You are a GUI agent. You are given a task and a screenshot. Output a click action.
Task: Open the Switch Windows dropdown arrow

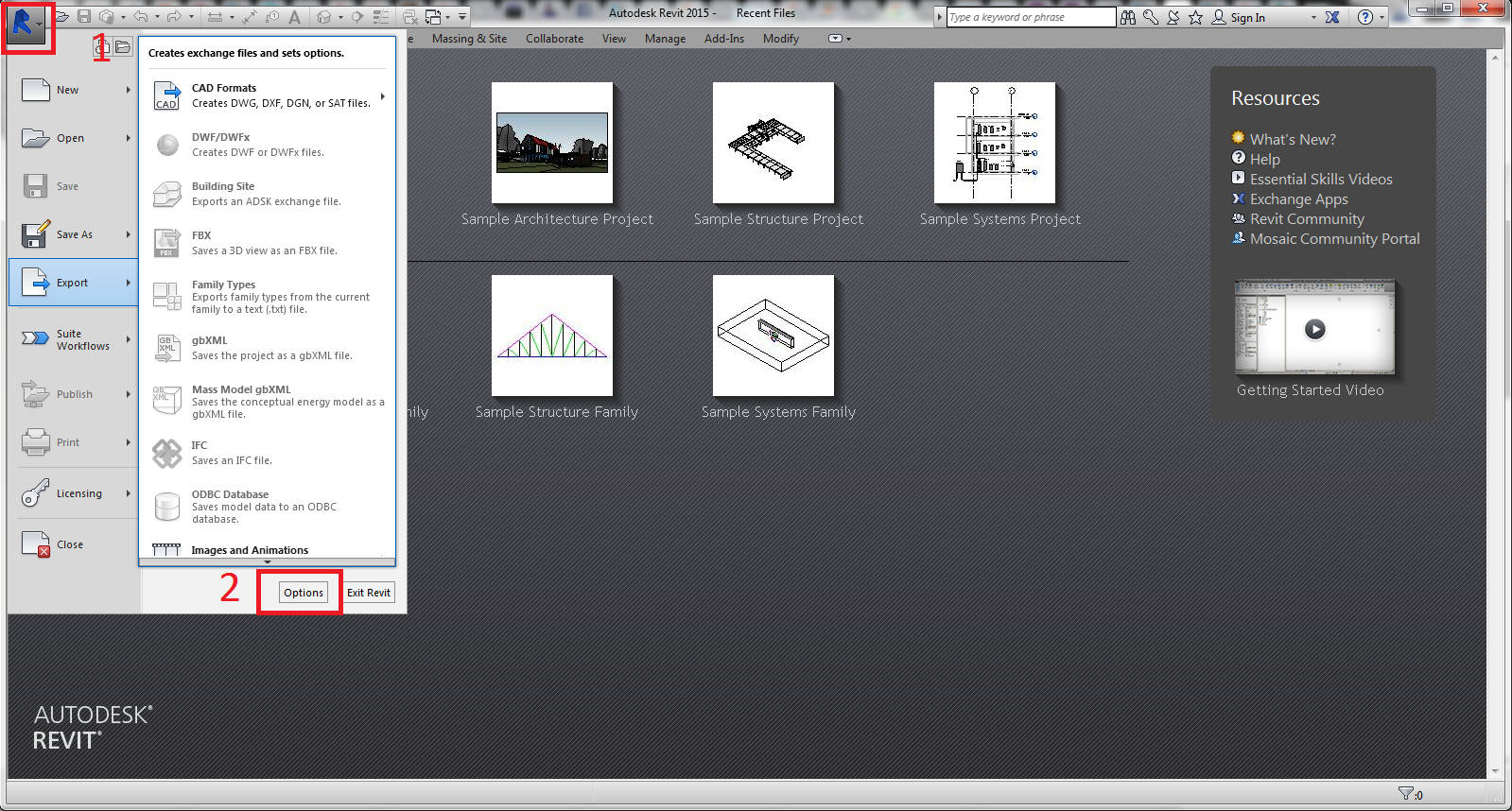(x=447, y=17)
